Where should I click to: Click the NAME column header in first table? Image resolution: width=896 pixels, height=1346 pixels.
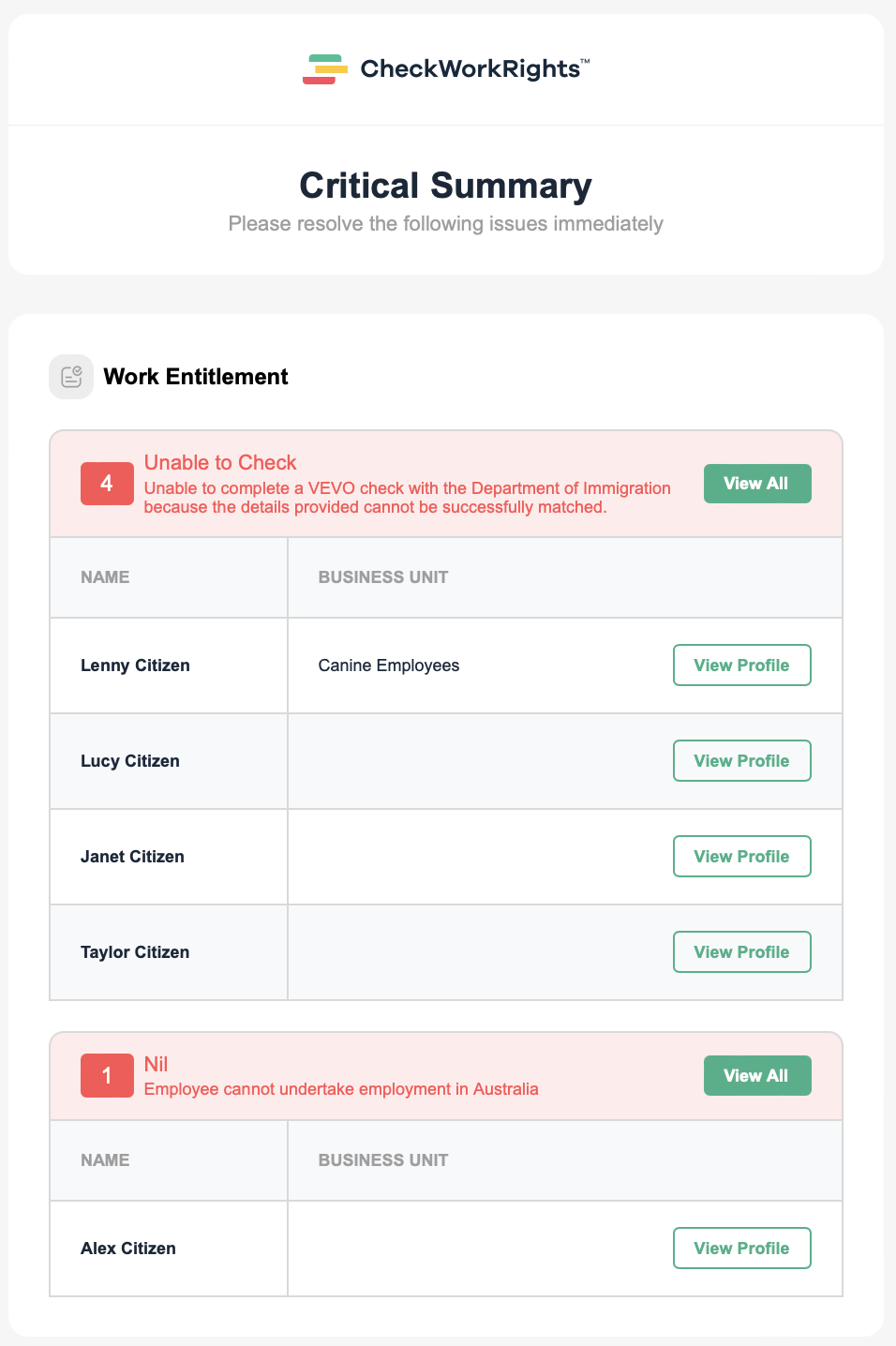coord(105,577)
